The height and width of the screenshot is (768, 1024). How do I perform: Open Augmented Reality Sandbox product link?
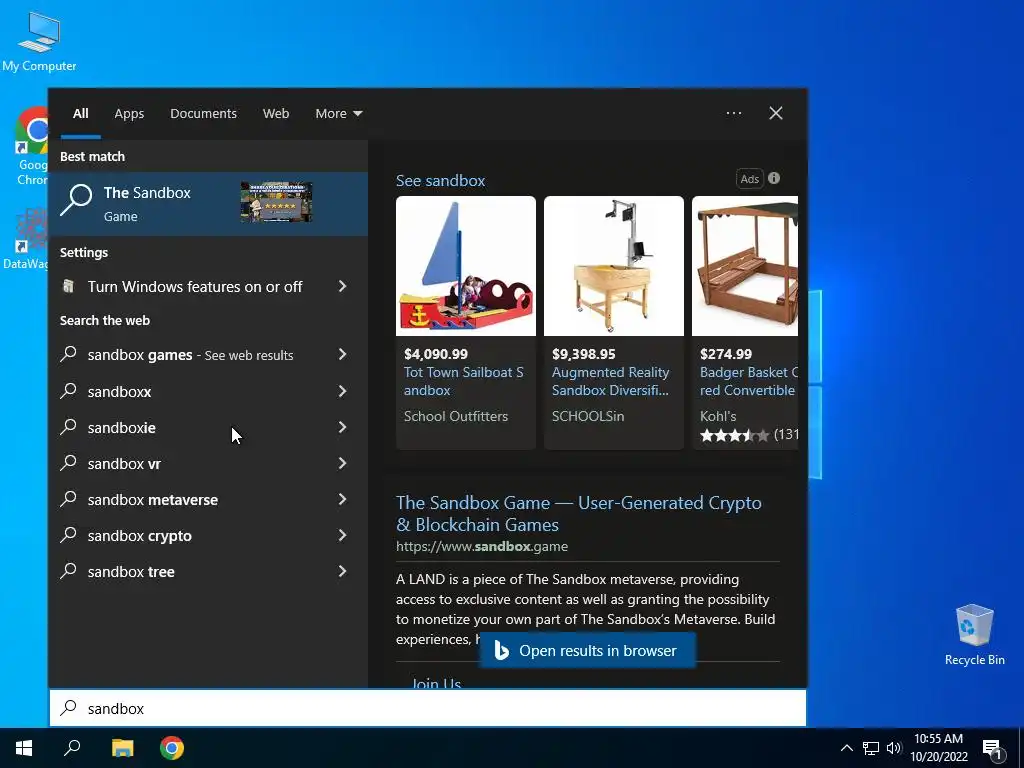pos(611,381)
